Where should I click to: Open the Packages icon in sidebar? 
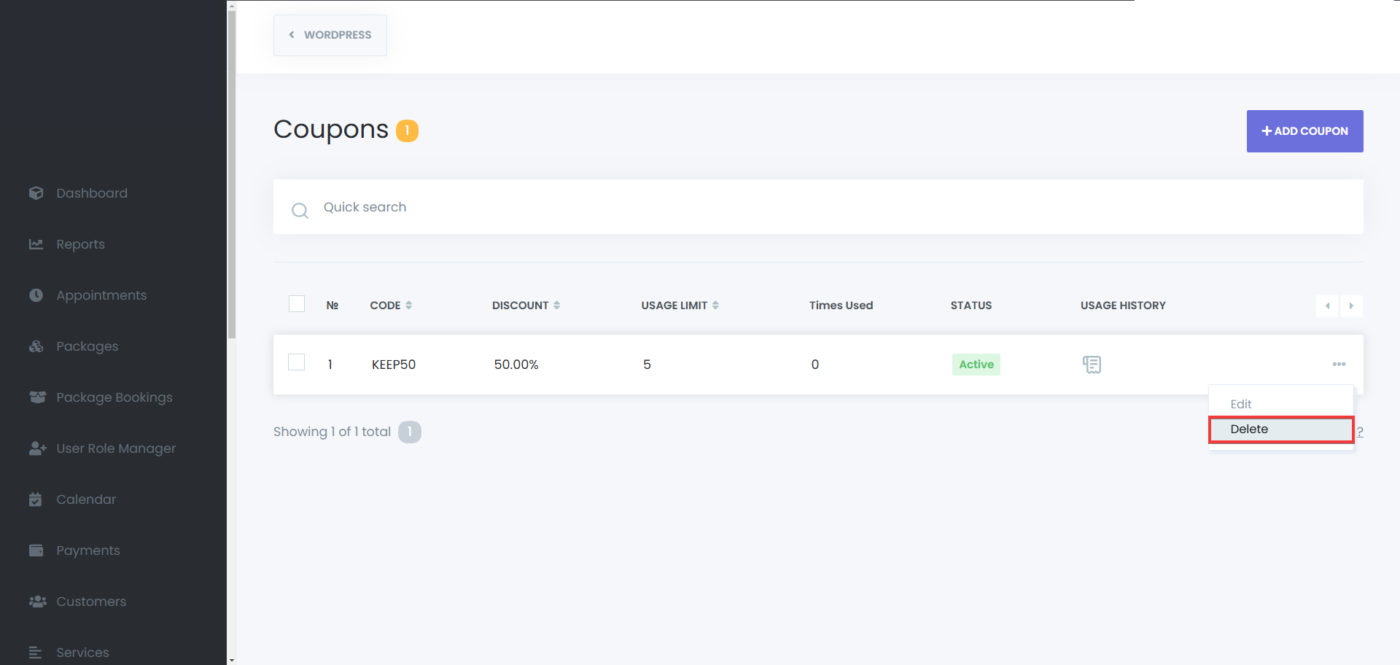pyautogui.click(x=36, y=346)
